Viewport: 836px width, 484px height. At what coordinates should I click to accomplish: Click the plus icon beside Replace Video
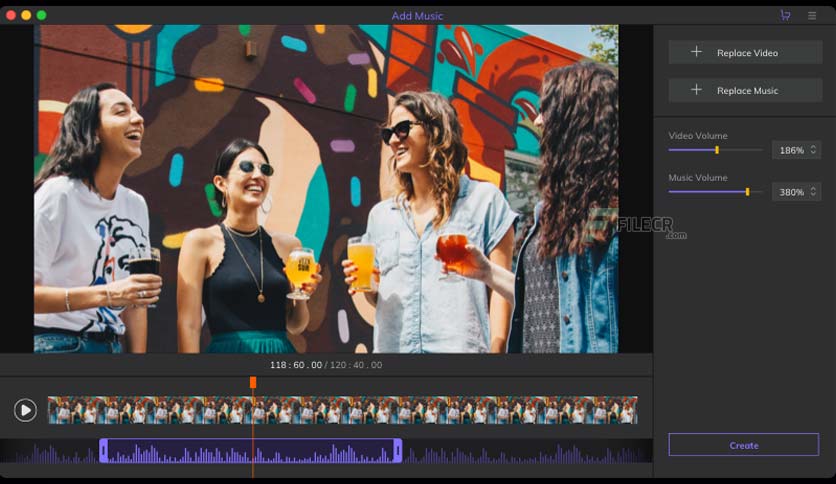click(x=696, y=52)
